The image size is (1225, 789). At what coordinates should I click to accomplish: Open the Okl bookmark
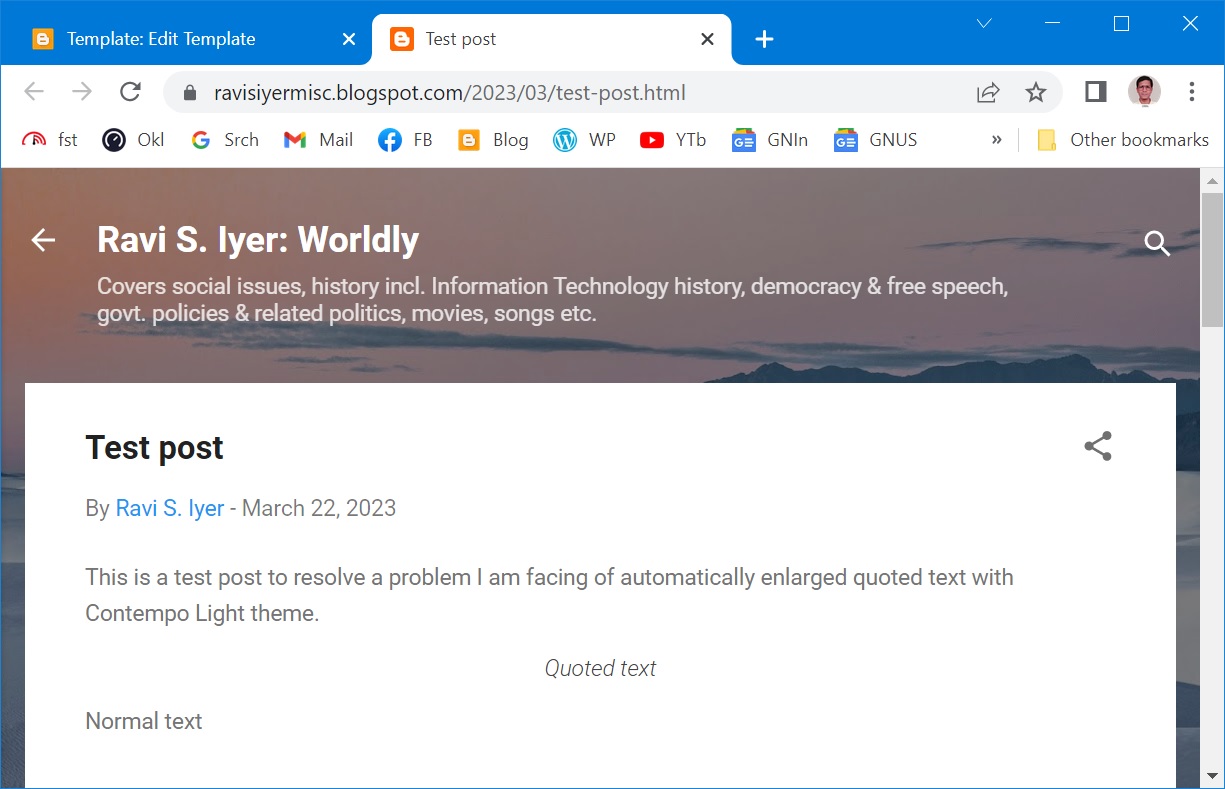(x=133, y=140)
